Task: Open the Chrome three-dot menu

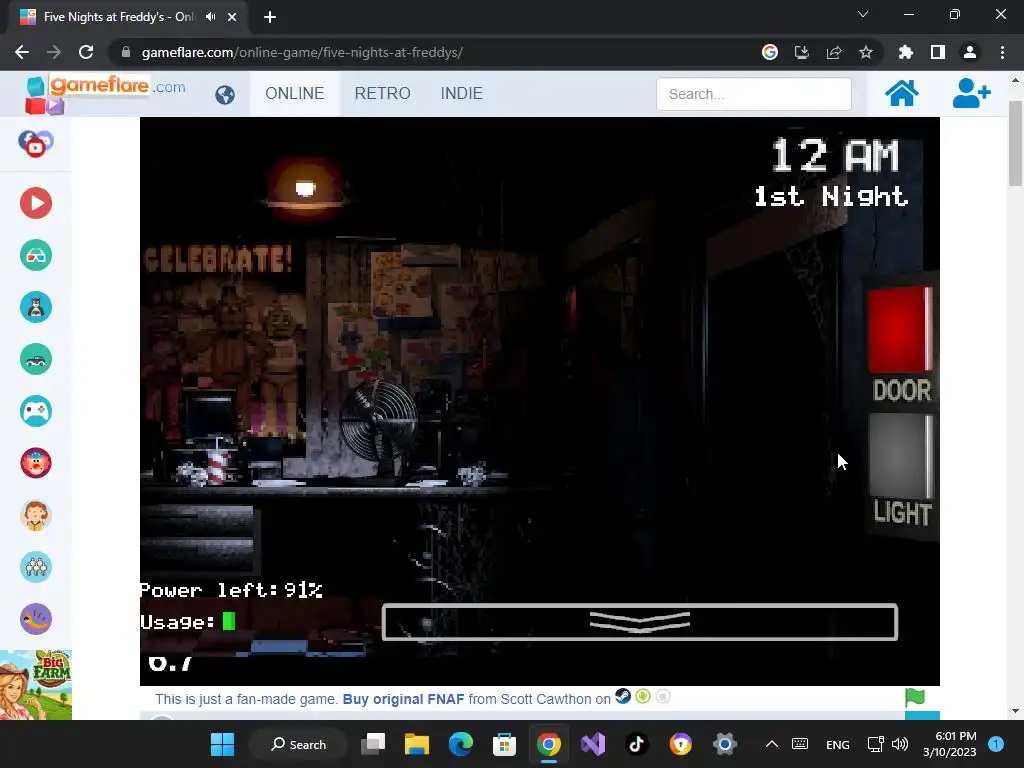Action: 1002,52
